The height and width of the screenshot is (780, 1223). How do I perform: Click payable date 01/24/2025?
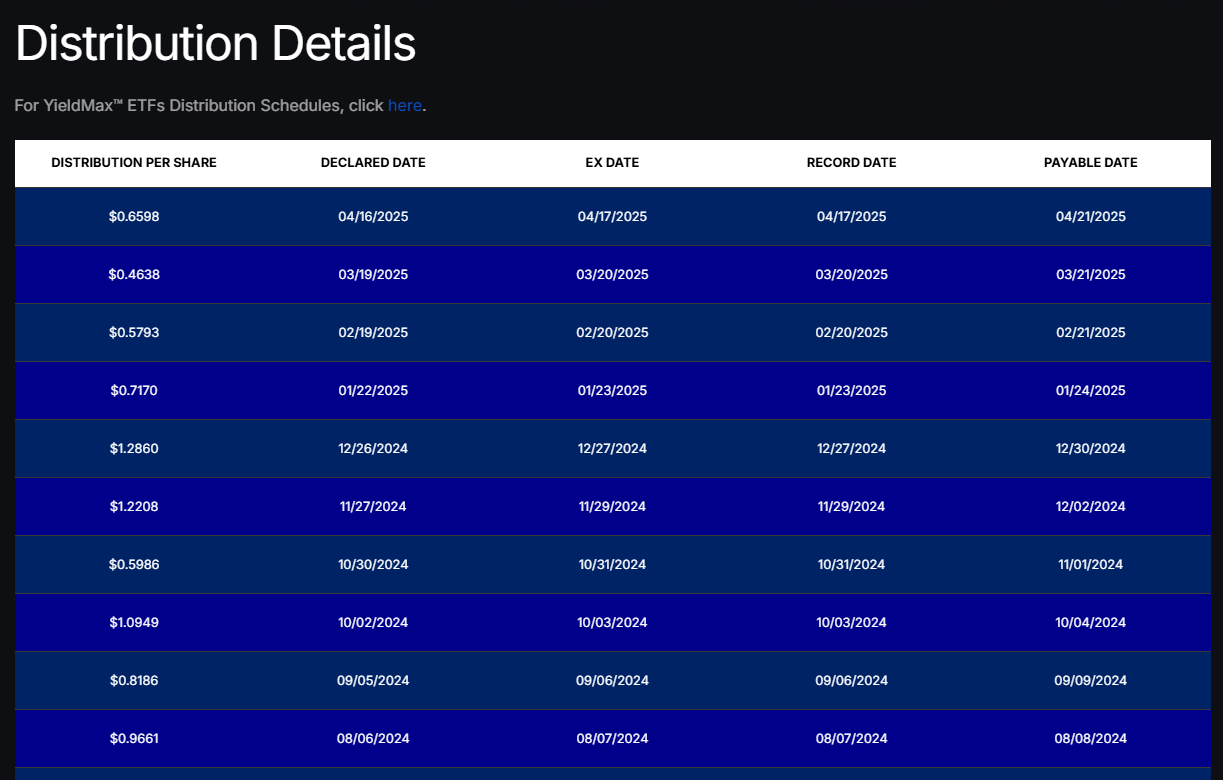1091,390
